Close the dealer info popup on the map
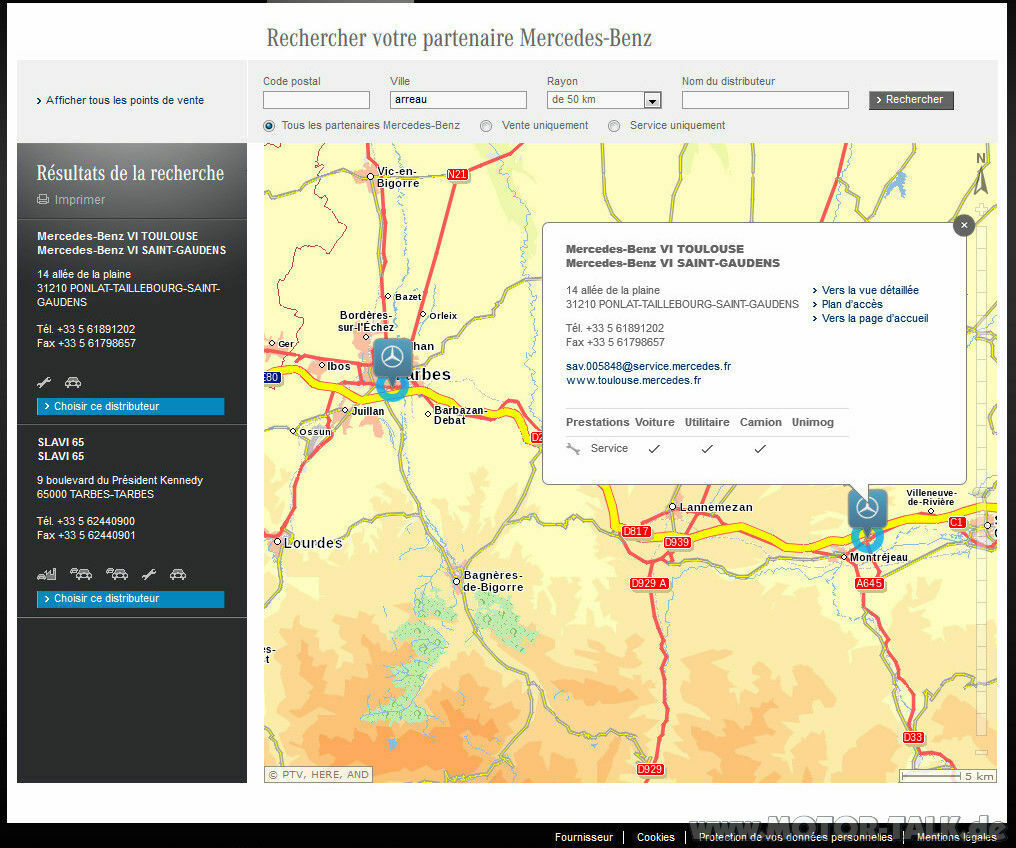The width and height of the screenshot is (1016, 848). click(x=964, y=225)
